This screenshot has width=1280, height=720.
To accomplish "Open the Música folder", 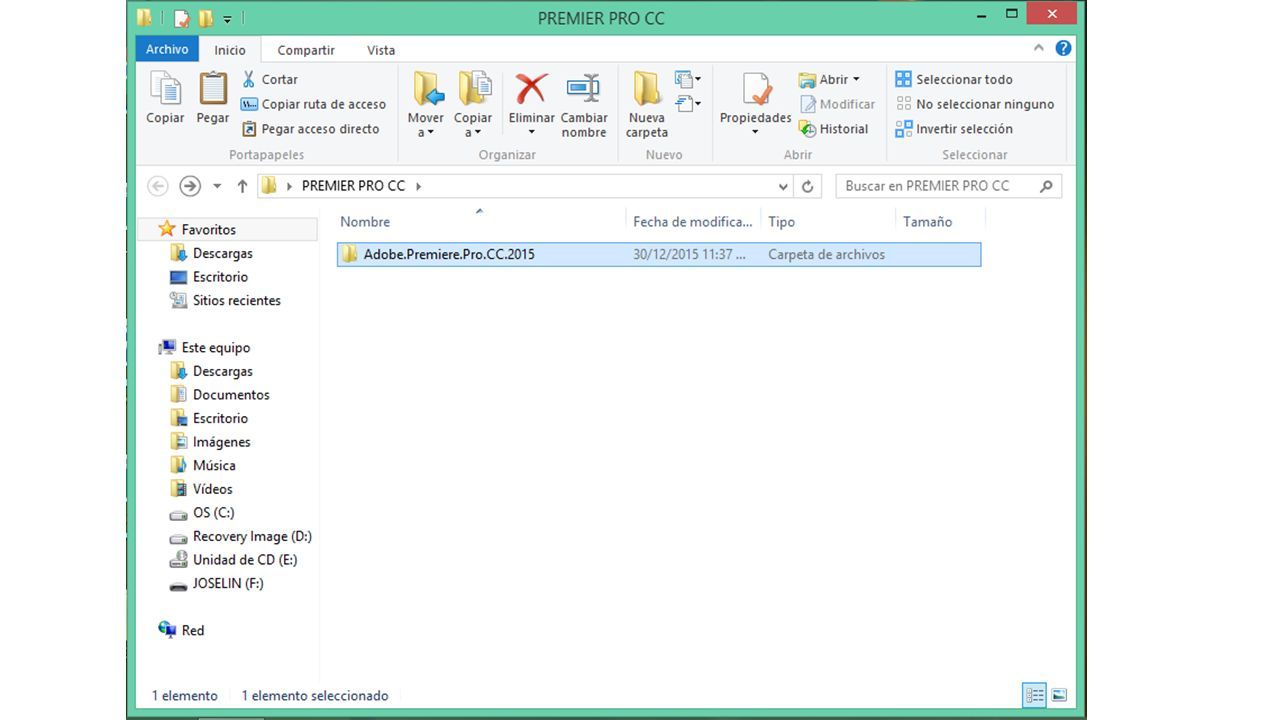I will coord(214,466).
